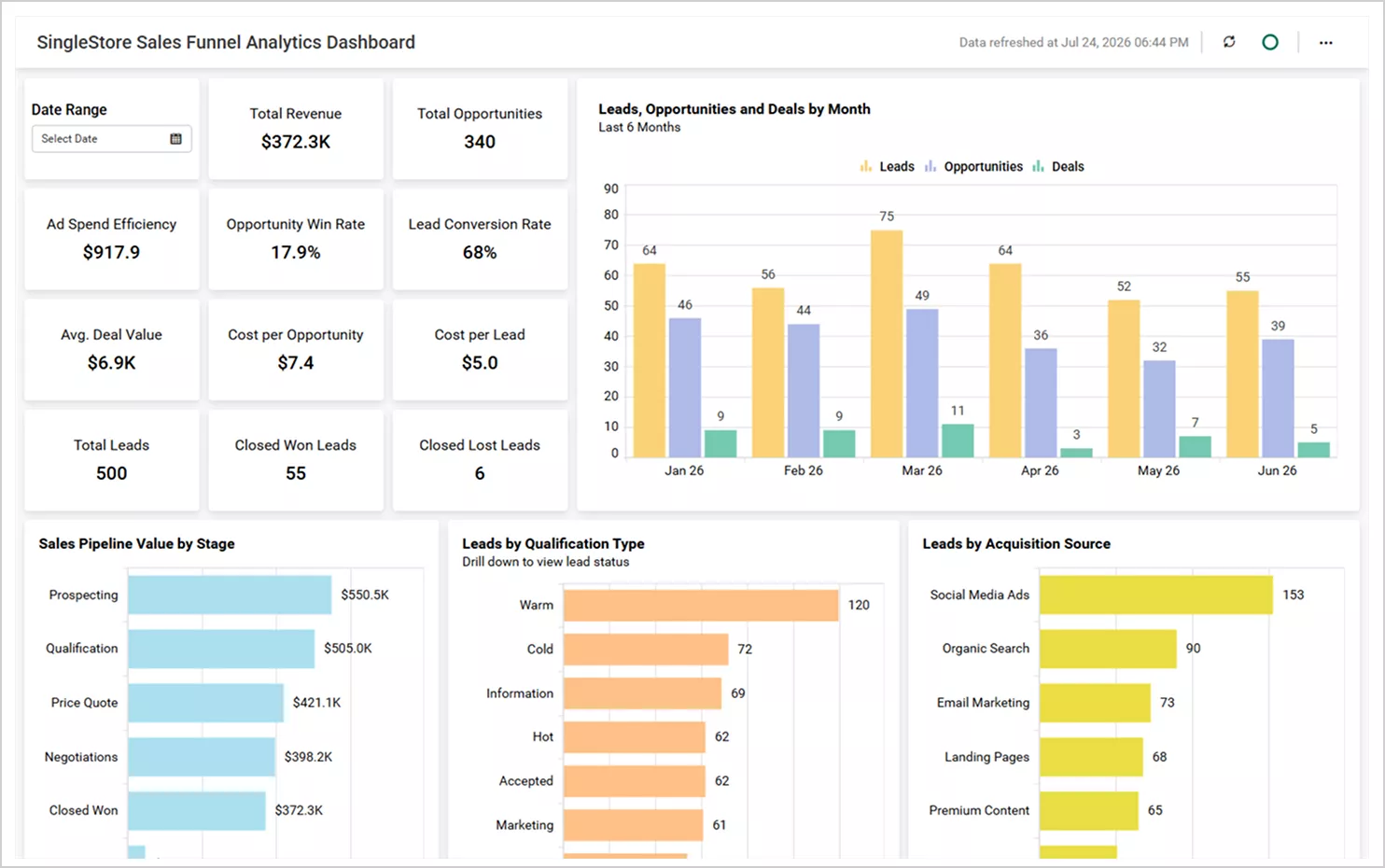1385x868 pixels.
Task: Click the Jun 26 Opportunities bar labeled 39
Action: [x=1278, y=398]
